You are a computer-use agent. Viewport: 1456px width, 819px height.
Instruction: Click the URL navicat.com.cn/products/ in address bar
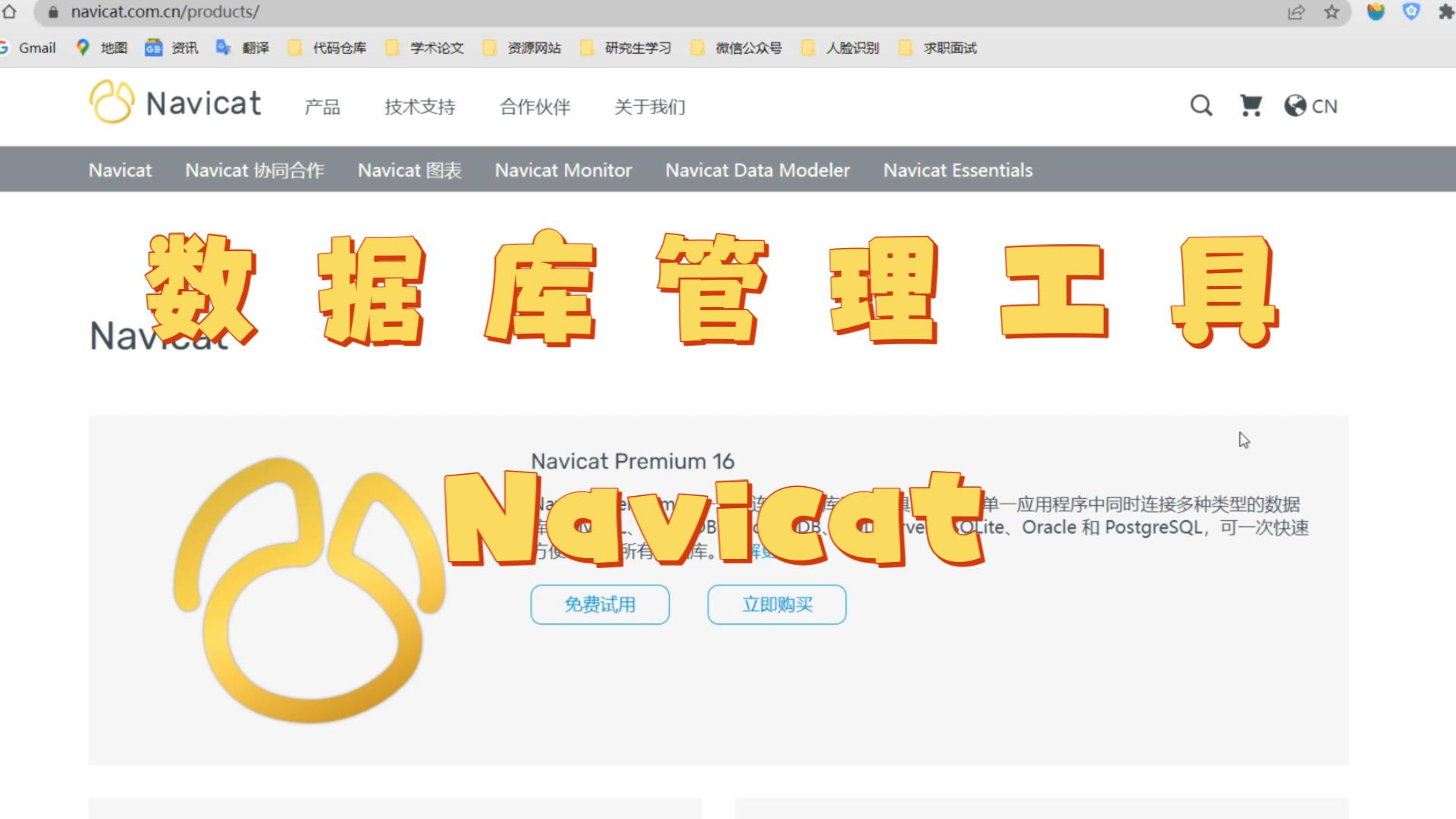[x=165, y=12]
